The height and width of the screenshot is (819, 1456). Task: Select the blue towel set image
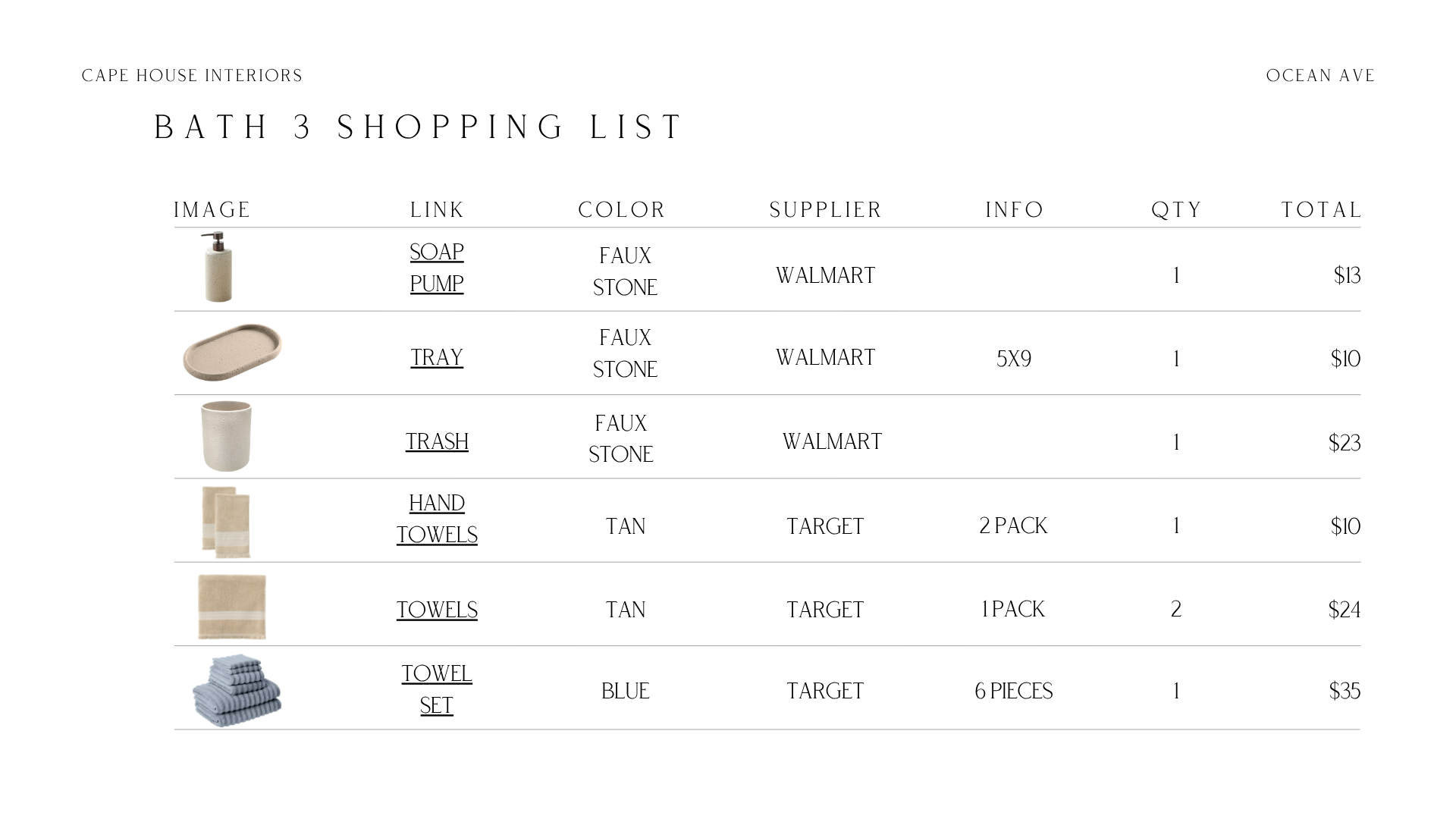point(237,690)
